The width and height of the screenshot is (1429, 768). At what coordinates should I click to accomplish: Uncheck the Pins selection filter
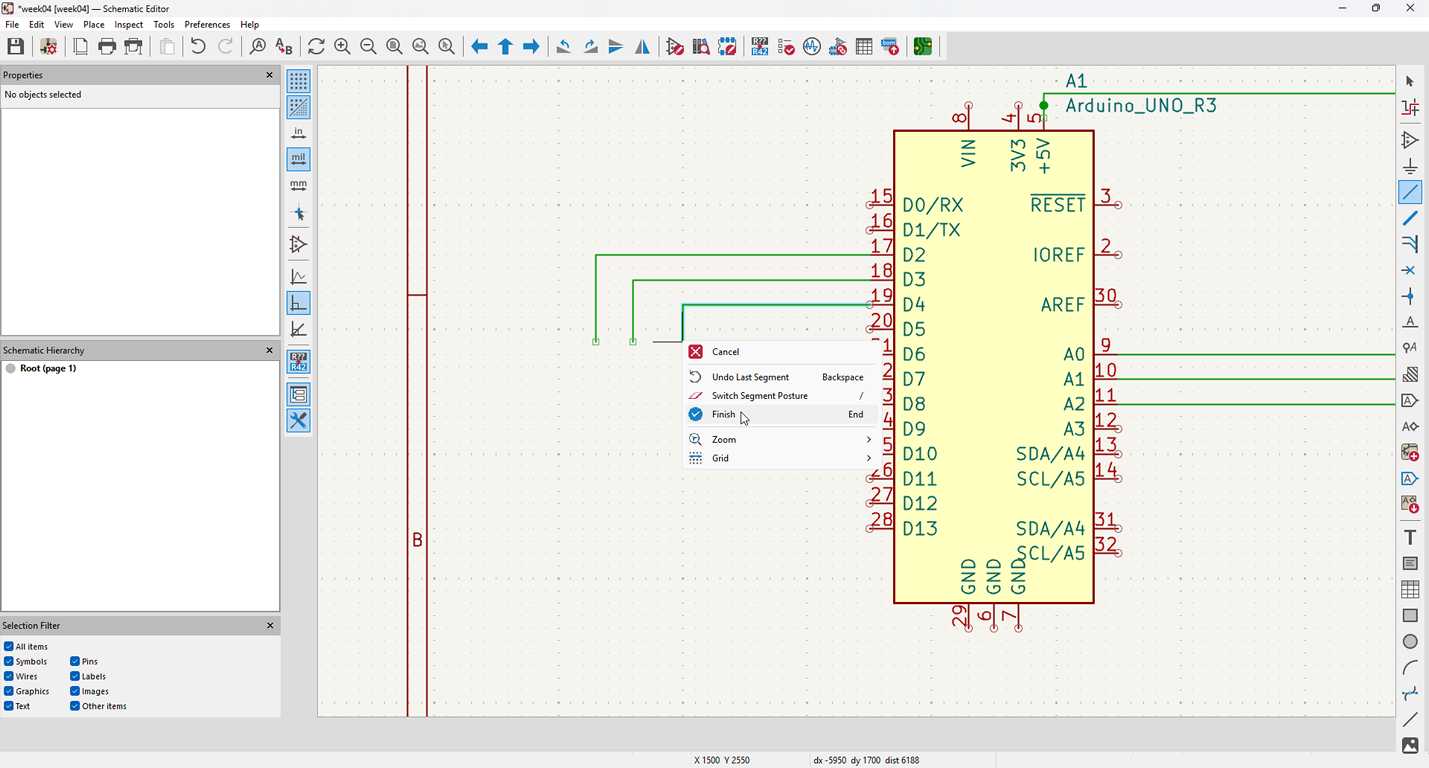click(x=75, y=662)
